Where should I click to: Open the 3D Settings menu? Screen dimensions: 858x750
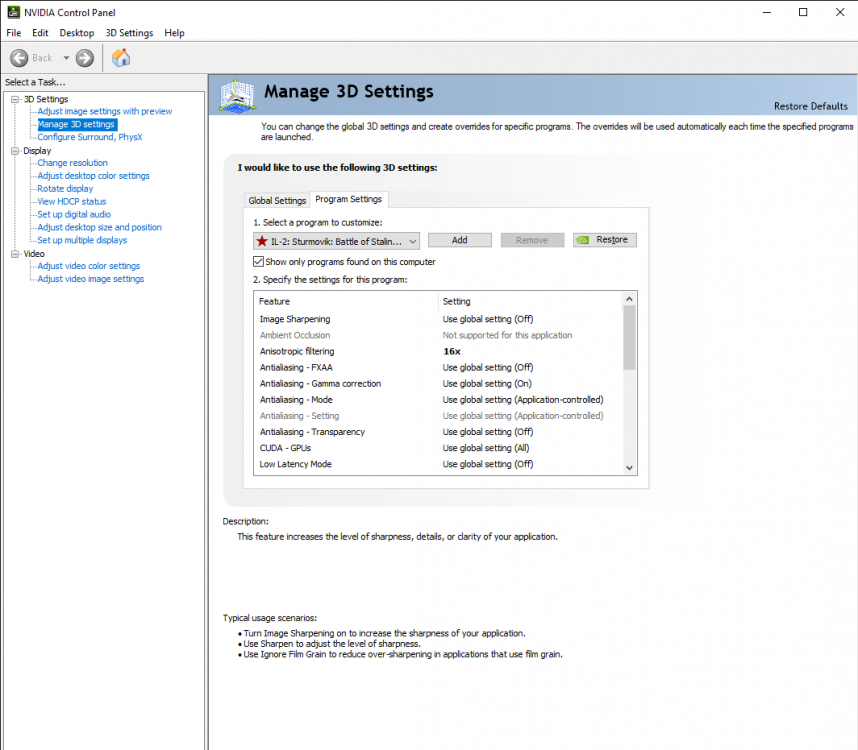[x=129, y=33]
